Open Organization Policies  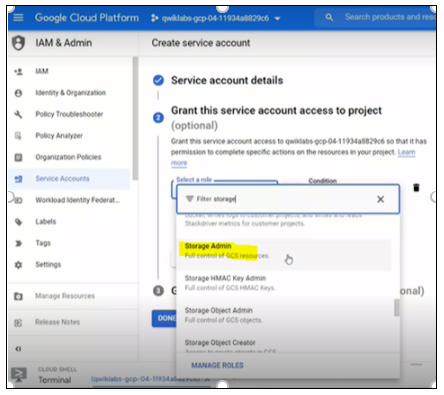pos(68,157)
